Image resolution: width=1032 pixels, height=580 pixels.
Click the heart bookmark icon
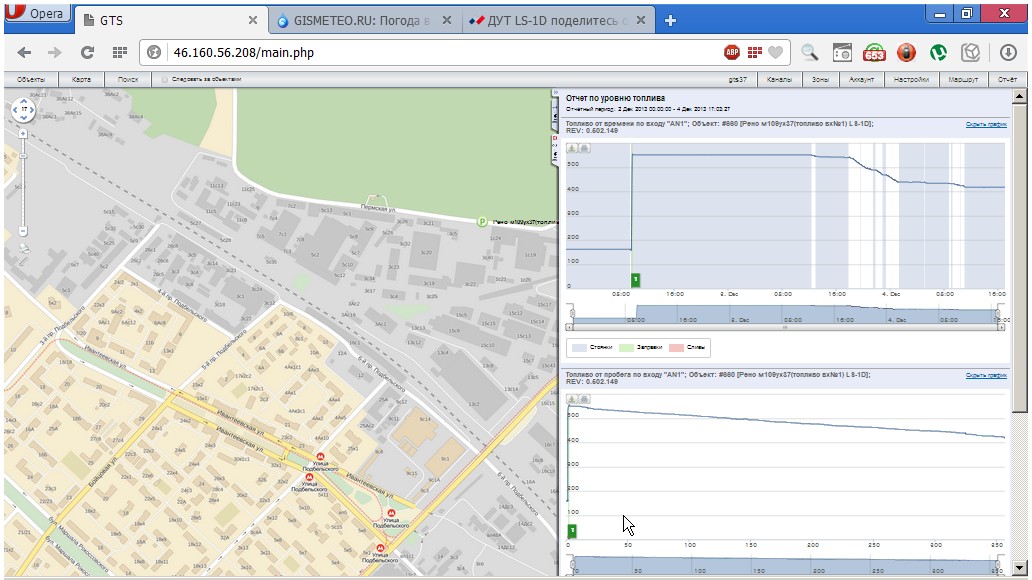[775, 52]
